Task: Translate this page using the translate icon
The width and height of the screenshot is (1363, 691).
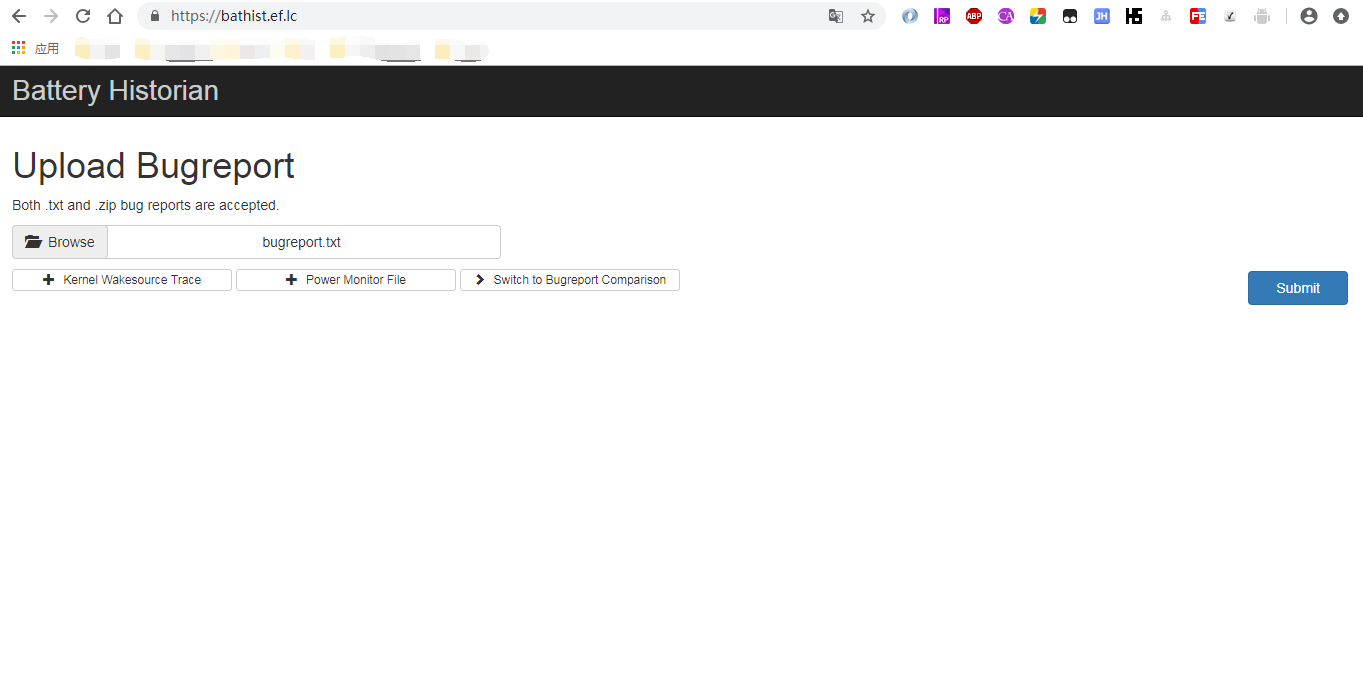Action: pos(836,16)
